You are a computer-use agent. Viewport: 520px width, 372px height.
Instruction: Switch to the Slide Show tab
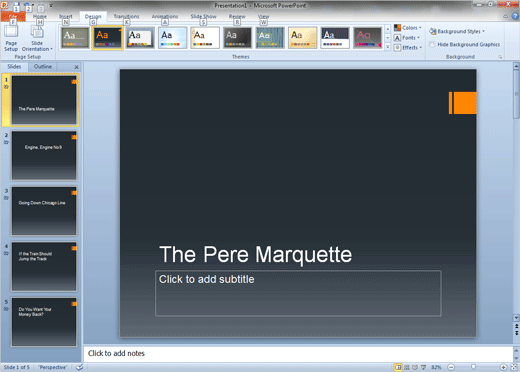(203, 16)
